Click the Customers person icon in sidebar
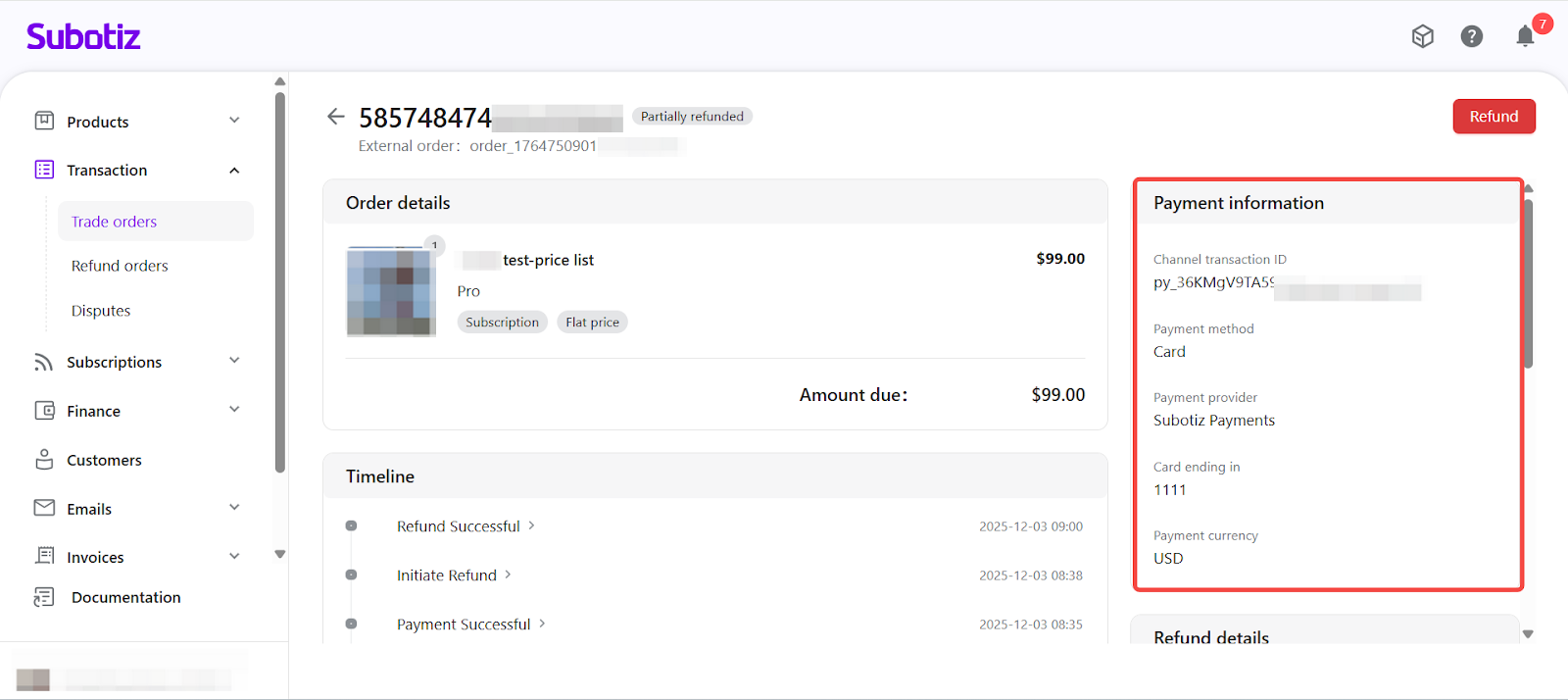The height and width of the screenshot is (700, 1568). [44, 460]
